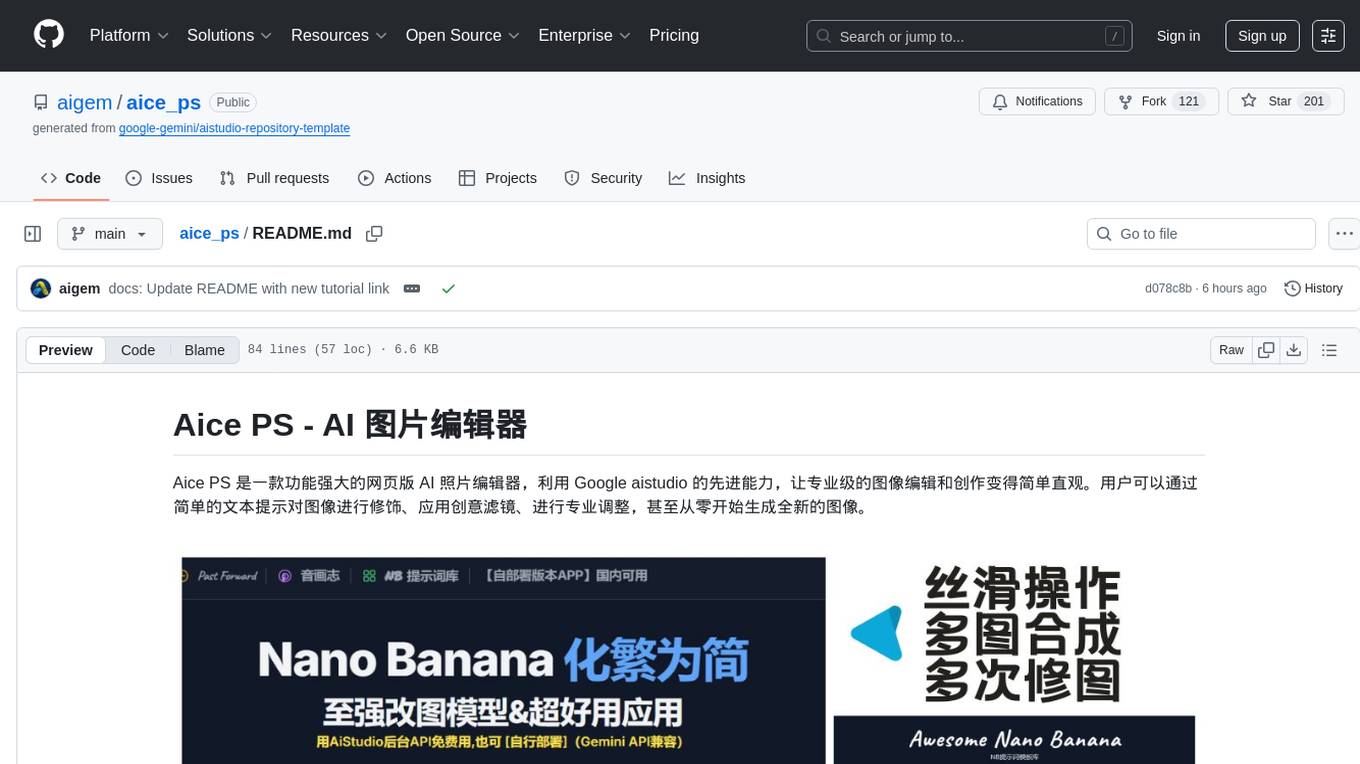This screenshot has height=764, width=1360.
Task: Expand the Resources menu
Action: [338, 35]
